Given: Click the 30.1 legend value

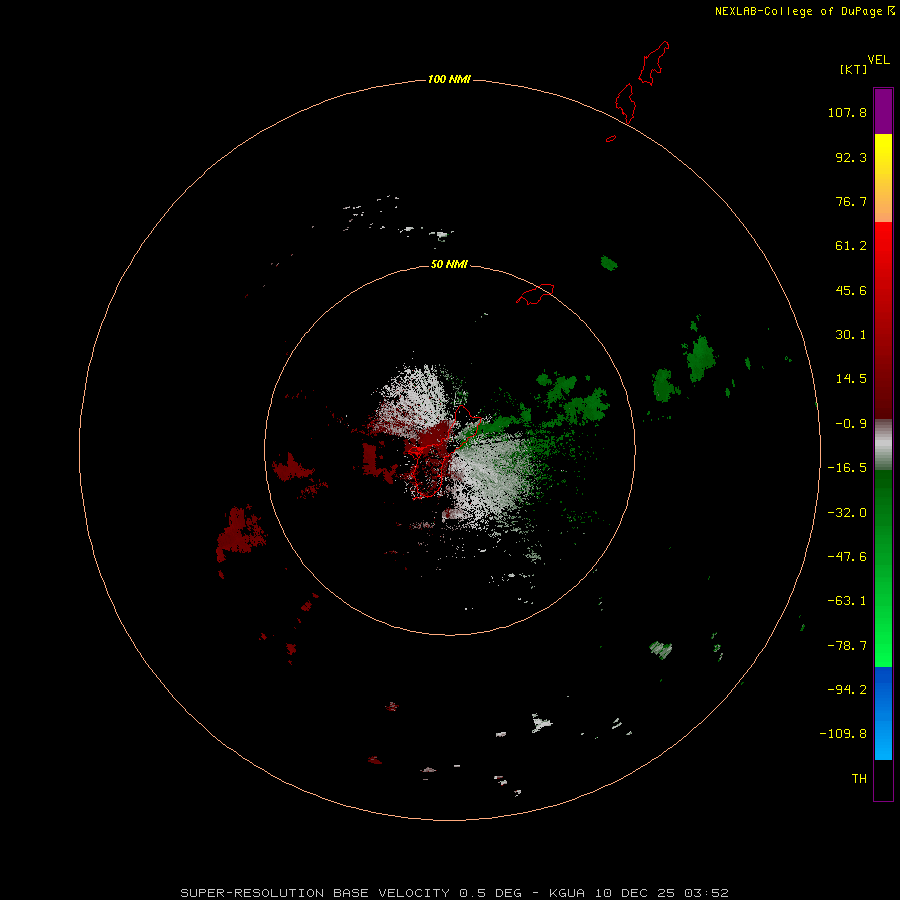Looking at the screenshot, I should pyautogui.click(x=851, y=335).
